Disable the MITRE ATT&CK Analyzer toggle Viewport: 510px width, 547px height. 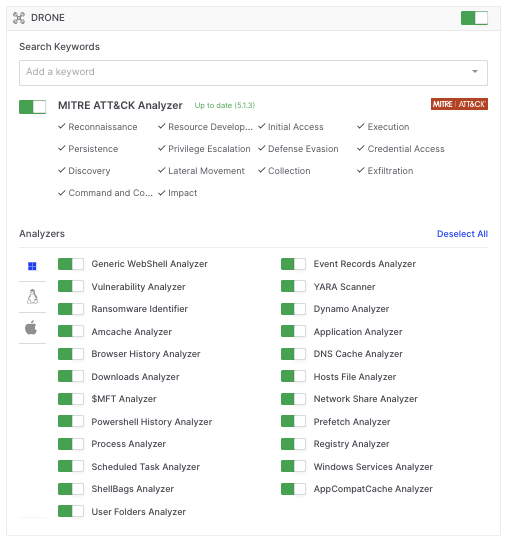(32, 107)
